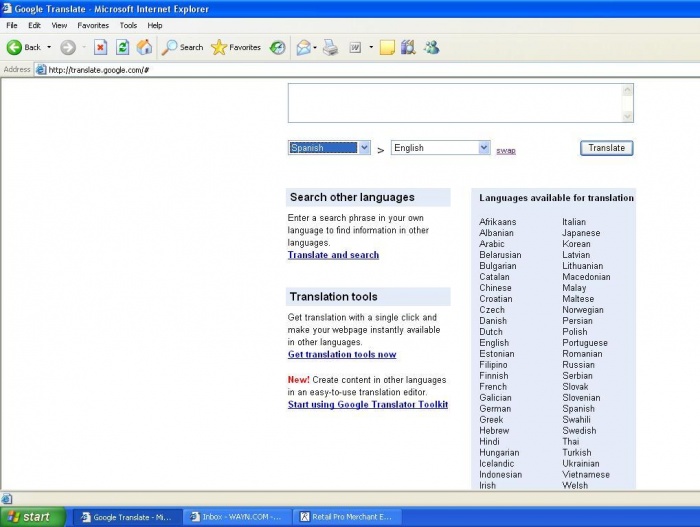Open the Edit button dropdown arrow
700x527 pixels.
(x=371, y=47)
